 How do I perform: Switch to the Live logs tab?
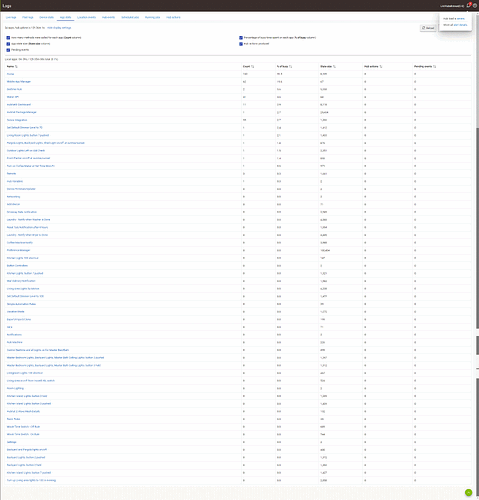[x=11, y=17]
